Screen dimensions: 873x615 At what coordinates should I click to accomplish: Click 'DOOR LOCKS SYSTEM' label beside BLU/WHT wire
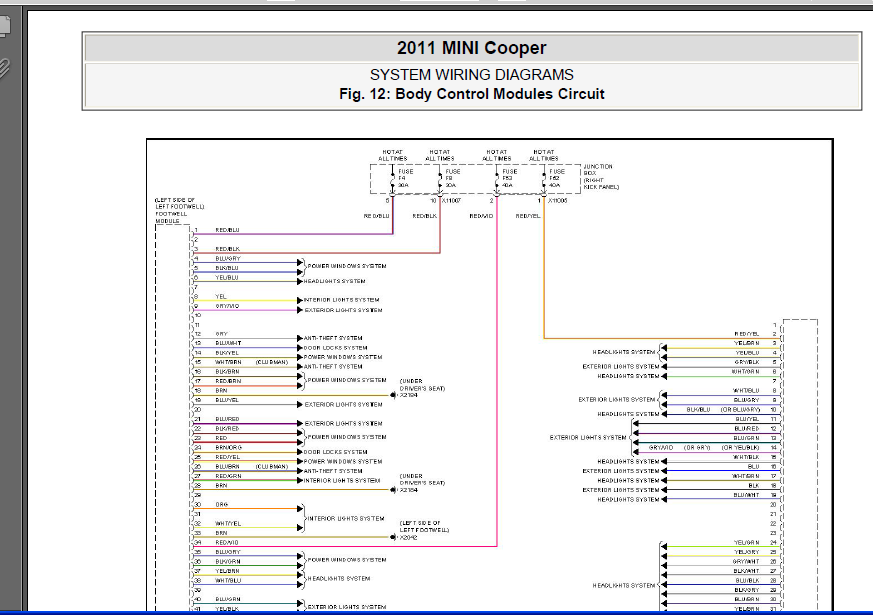coord(335,348)
